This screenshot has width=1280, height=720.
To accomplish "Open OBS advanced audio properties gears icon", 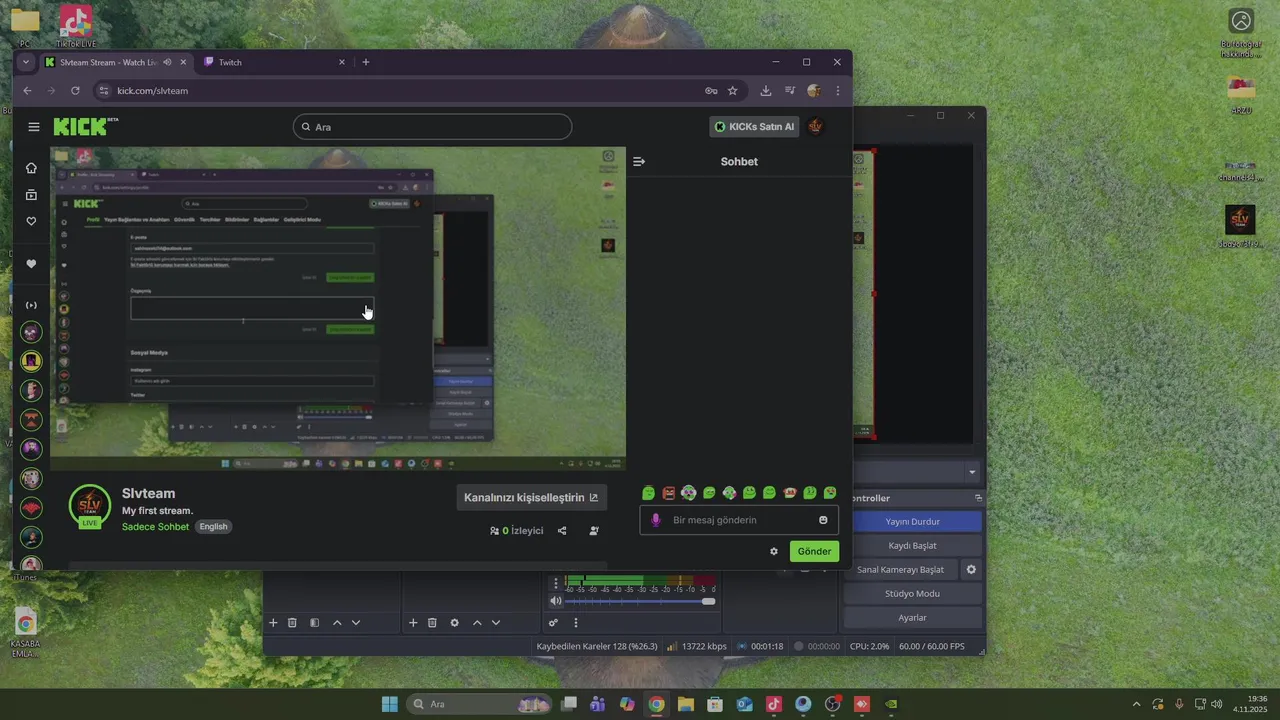I will pyautogui.click(x=553, y=623).
